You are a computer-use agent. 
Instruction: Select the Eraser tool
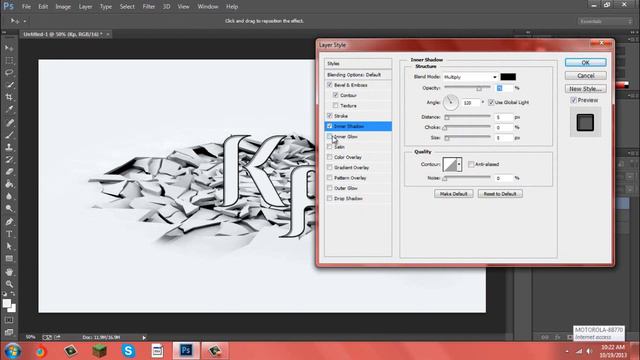(x=9, y=172)
